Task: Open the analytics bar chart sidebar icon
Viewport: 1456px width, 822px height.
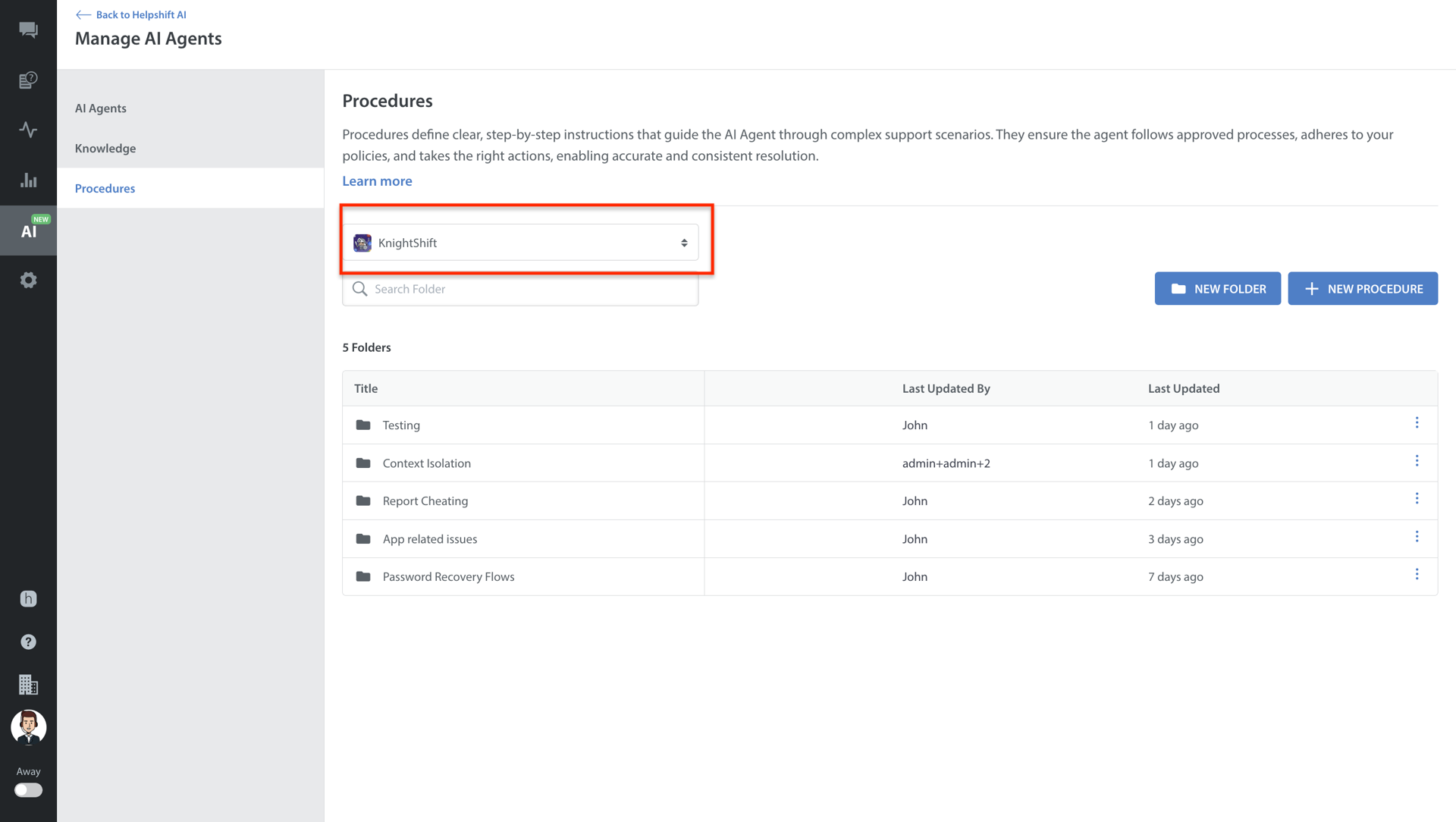Action: coord(28,180)
